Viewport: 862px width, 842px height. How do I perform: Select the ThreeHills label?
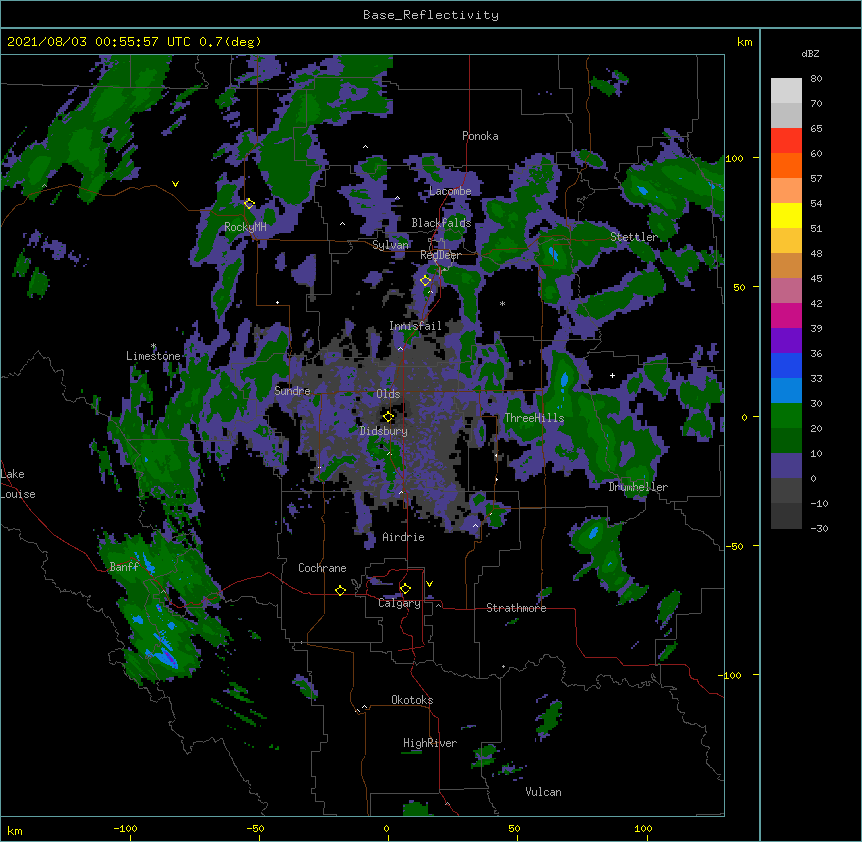pyautogui.click(x=534, y=418)
